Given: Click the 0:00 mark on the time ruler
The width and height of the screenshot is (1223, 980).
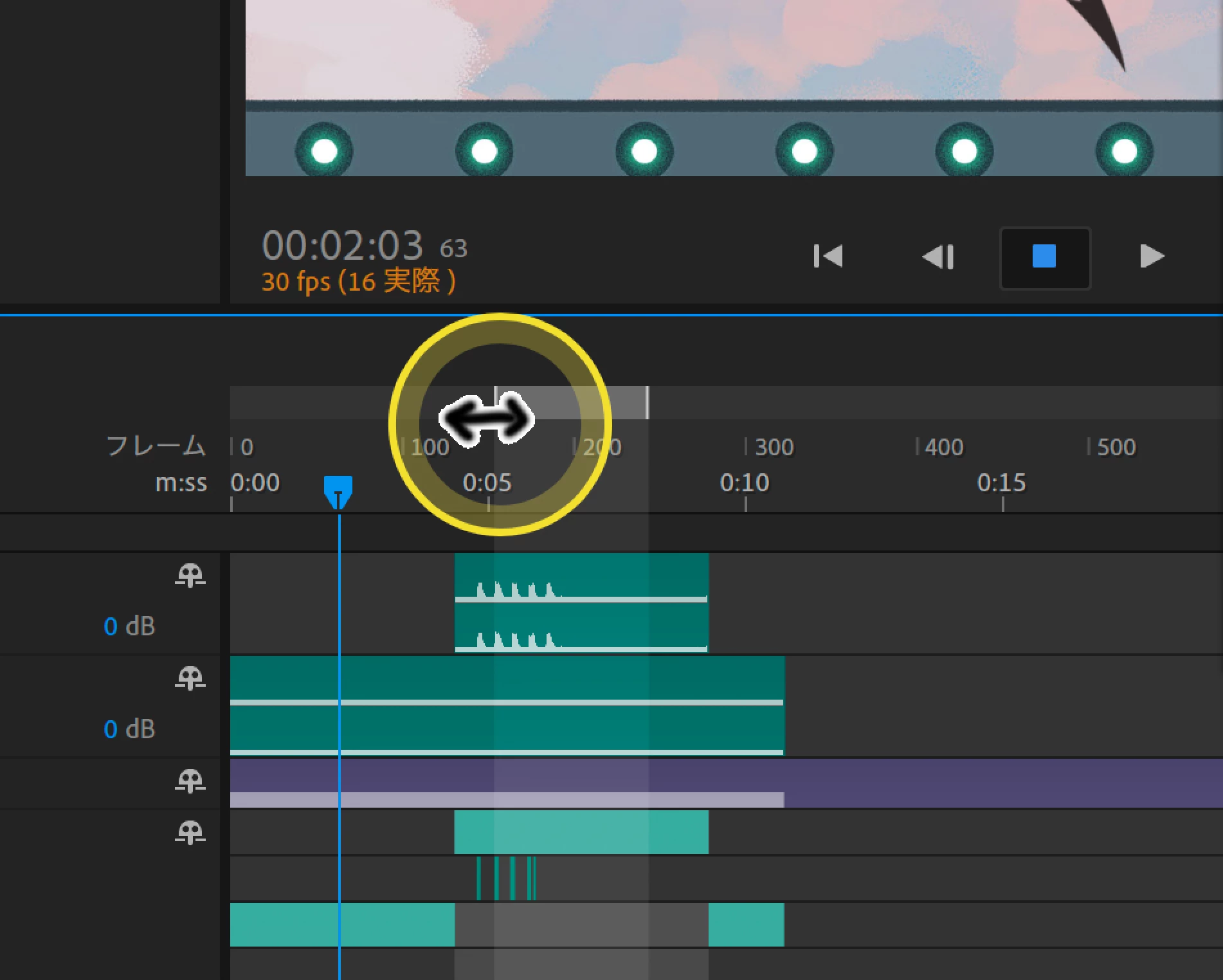Looking at the screenshot, I should 255,483.
